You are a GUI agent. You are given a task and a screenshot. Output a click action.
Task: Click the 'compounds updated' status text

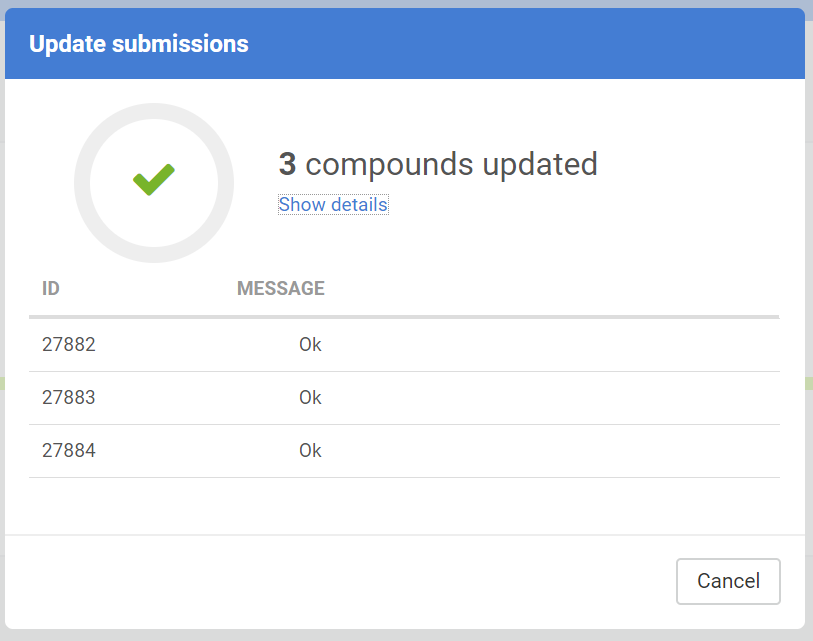(x=451, y=164)
